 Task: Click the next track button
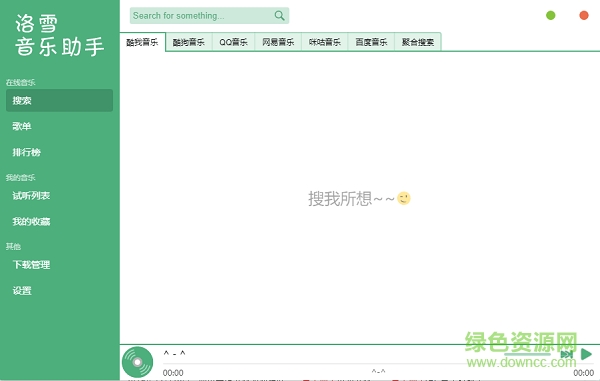567,354
